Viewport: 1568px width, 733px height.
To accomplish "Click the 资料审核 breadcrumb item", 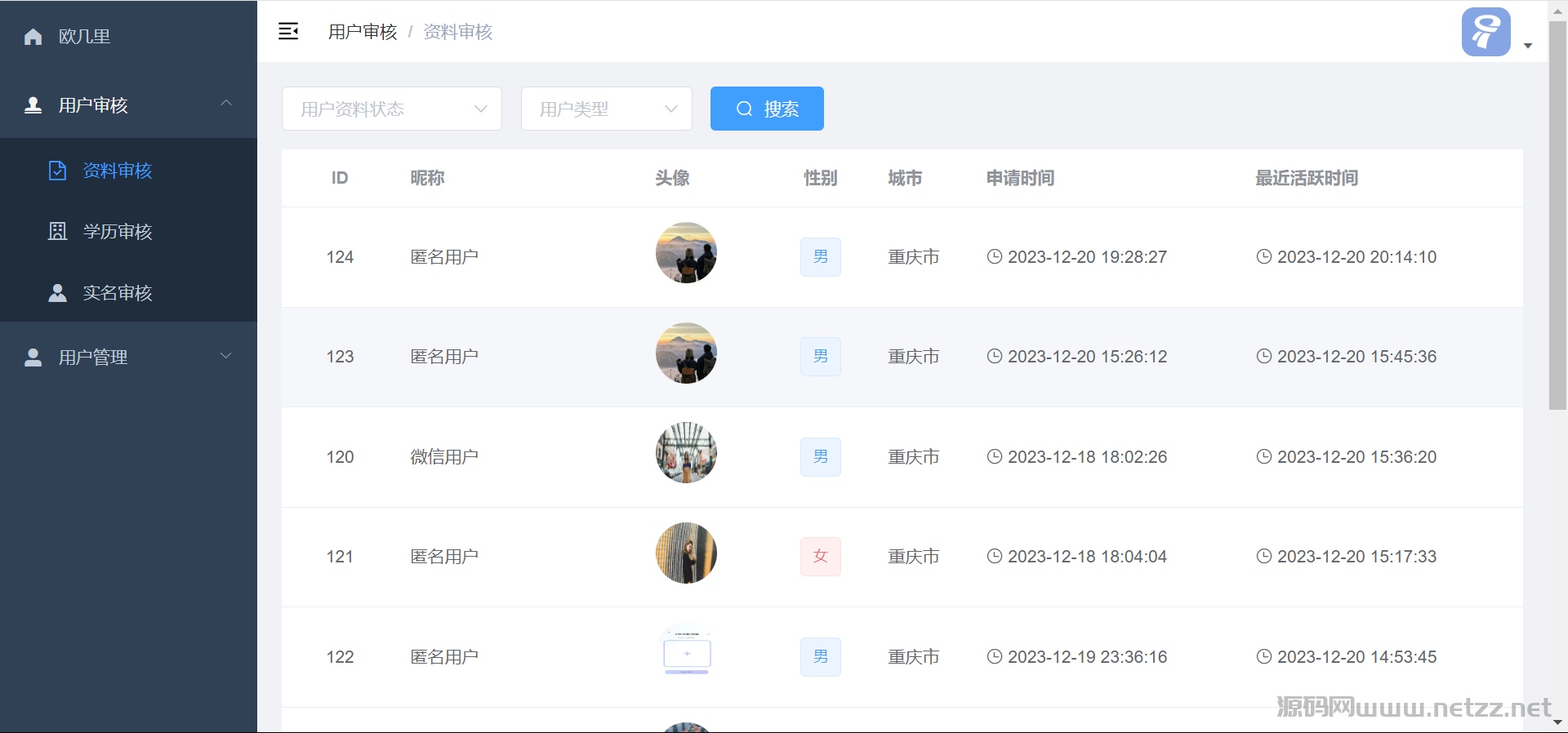I will [x=458, y=32].
